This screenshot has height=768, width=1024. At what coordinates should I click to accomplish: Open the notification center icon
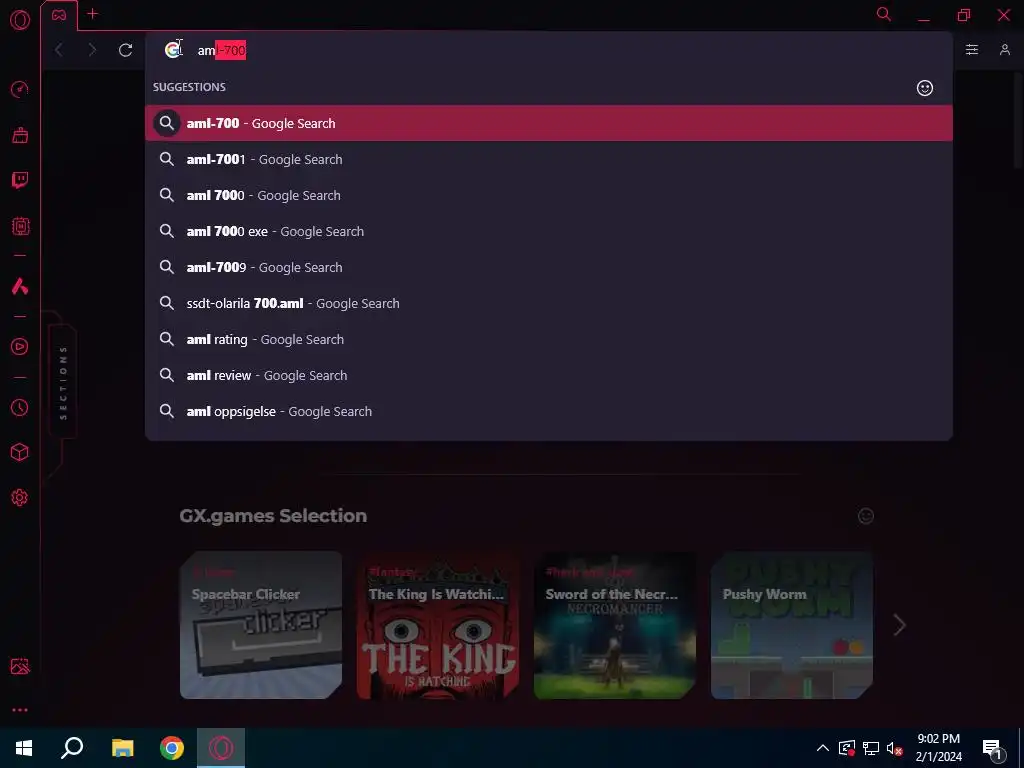[x=992, y=748]
